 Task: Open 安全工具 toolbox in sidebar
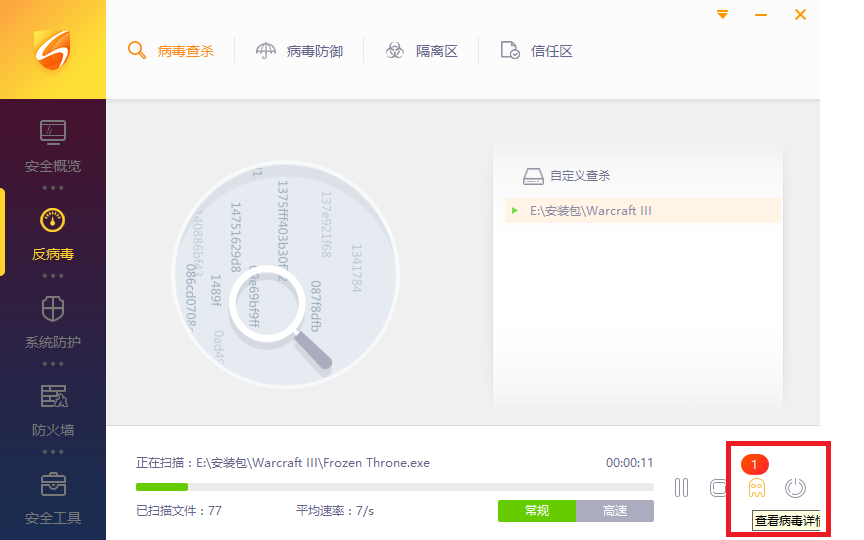(x=53, y=499)
